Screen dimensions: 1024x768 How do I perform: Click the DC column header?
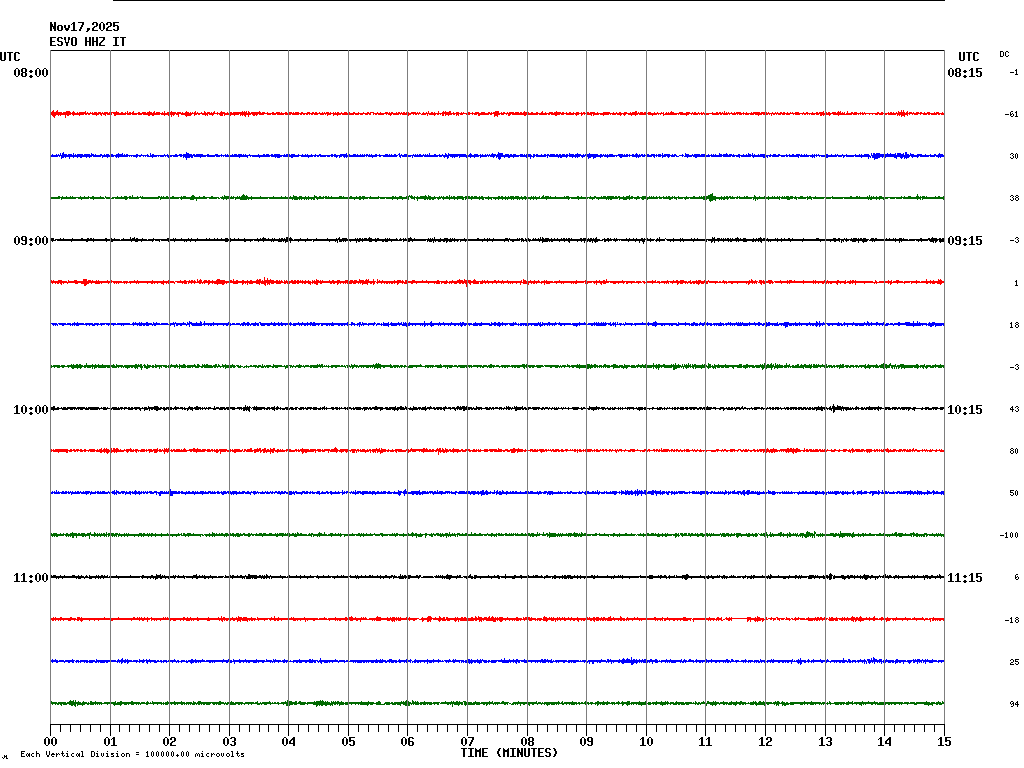pos(1004,54)
